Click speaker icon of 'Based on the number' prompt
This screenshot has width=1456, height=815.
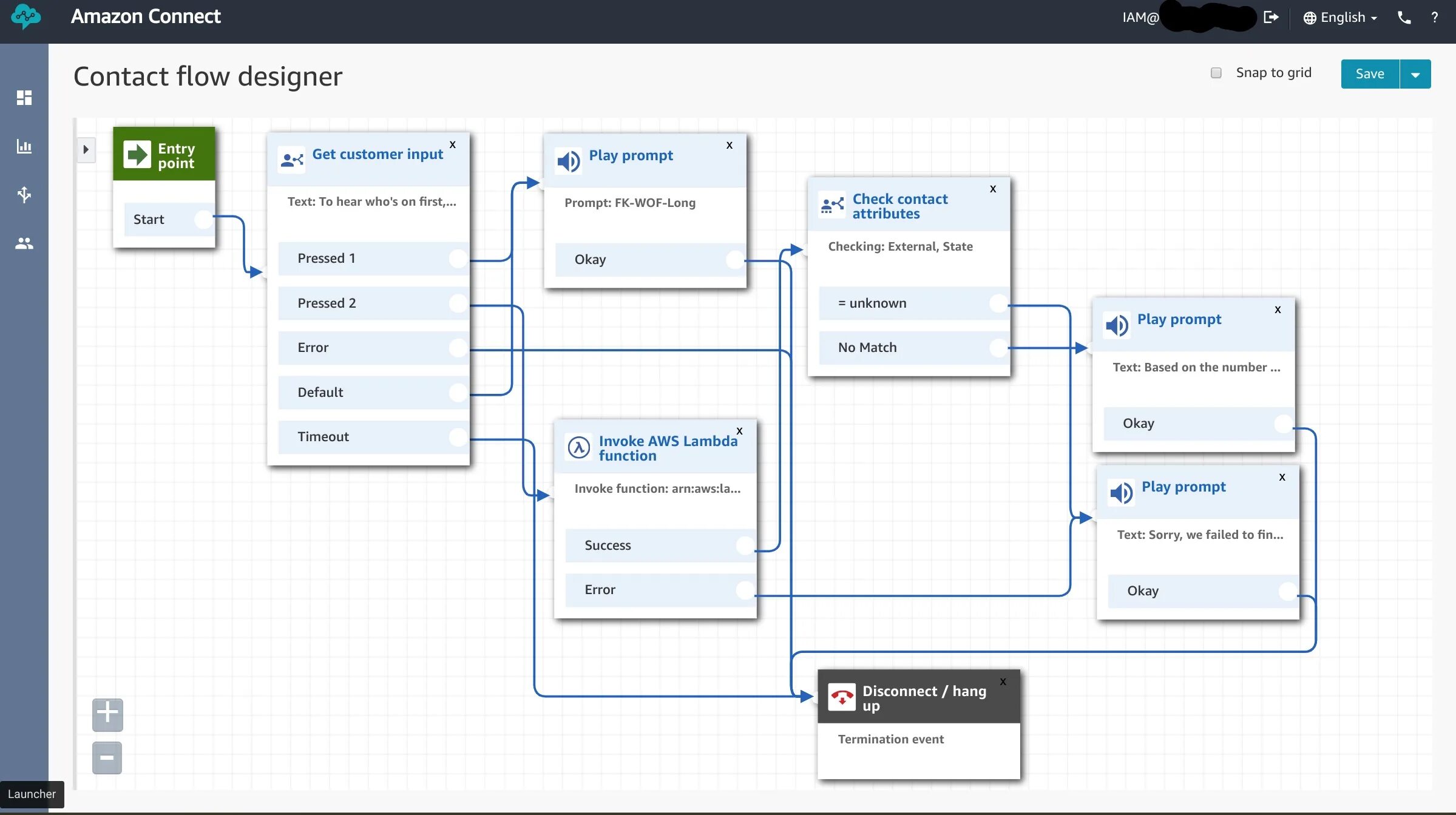1117,325
